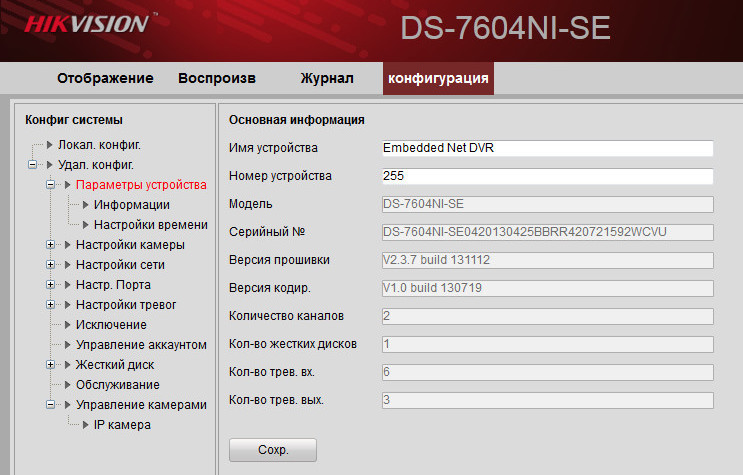Screen dimensions: 743x475
Task: Collapse the Параметры устройства node
Action: point(50,185)
